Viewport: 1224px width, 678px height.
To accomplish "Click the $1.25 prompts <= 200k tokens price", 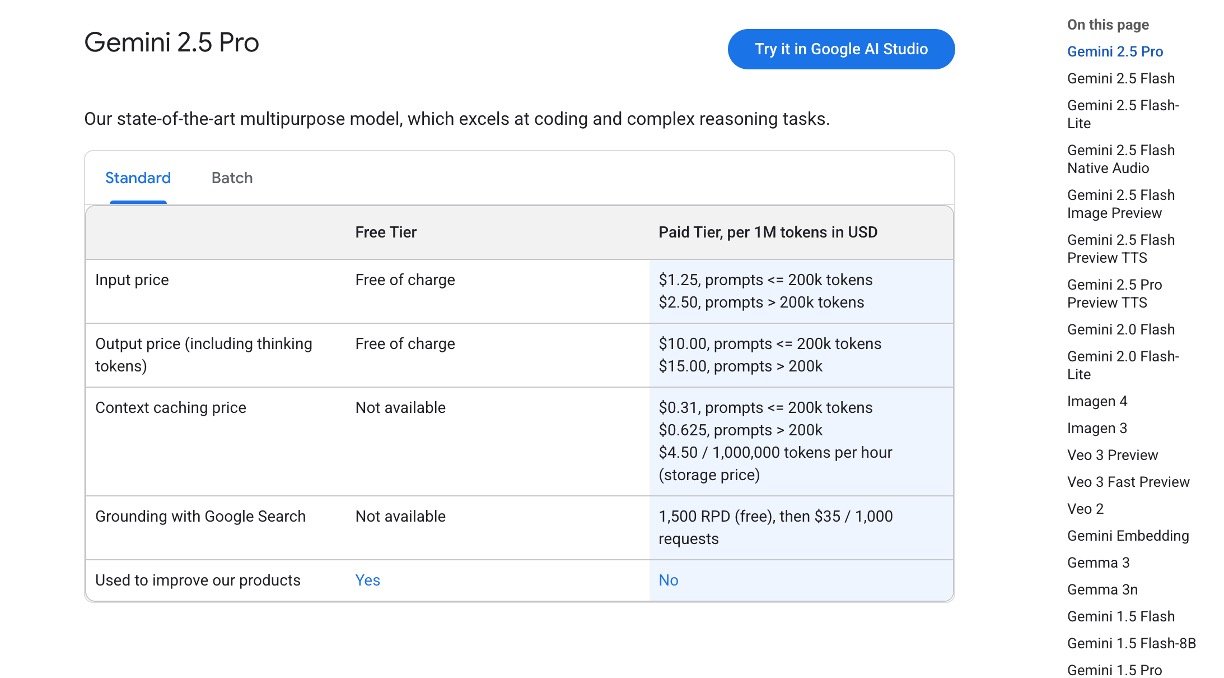I will (765, 280).
